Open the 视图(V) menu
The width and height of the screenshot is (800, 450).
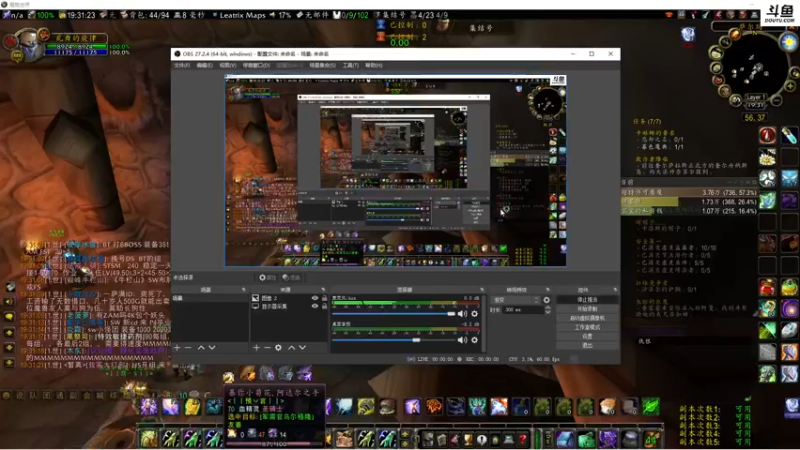click(228, 65)
